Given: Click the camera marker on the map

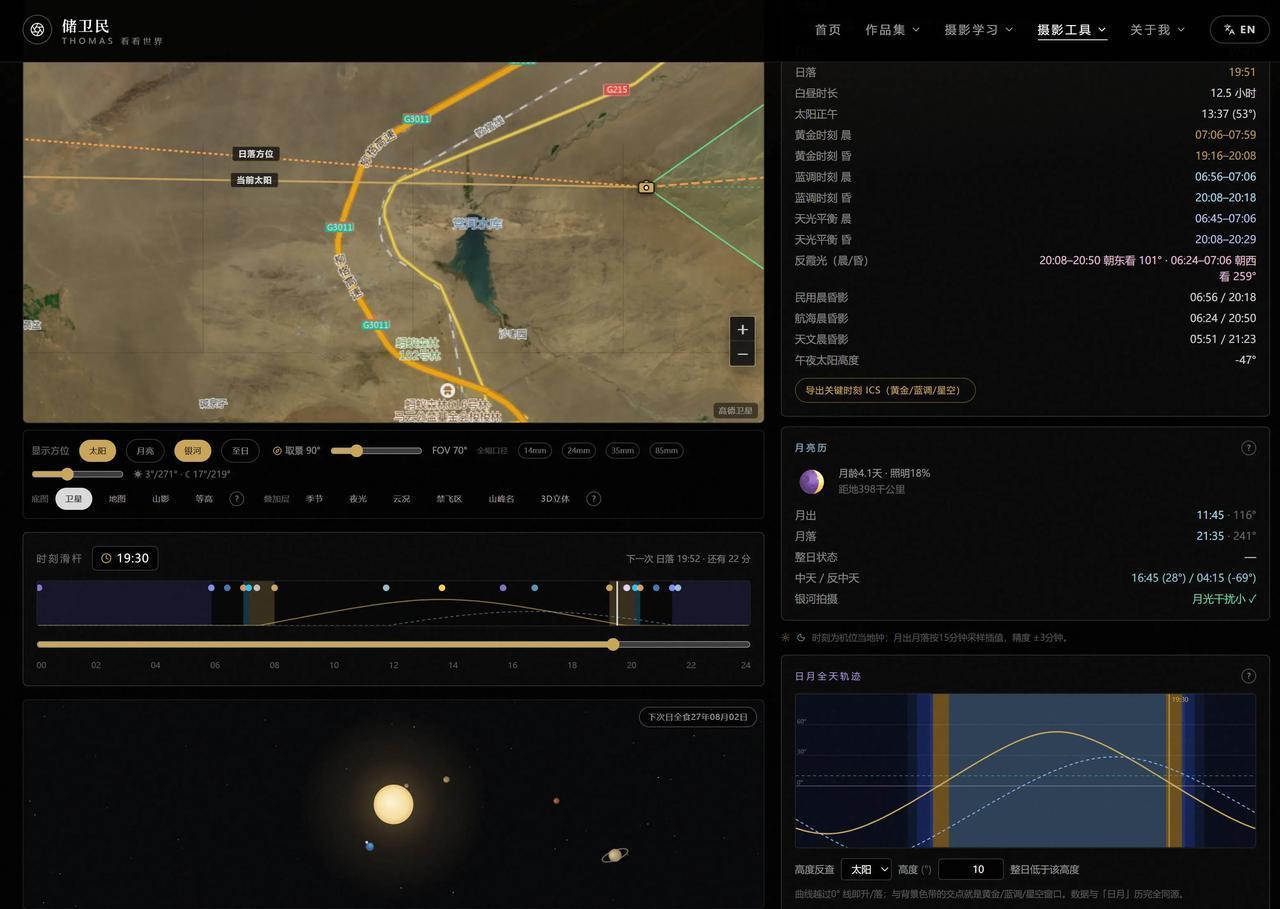Looking at the screenshot, I should pos(646,187).
